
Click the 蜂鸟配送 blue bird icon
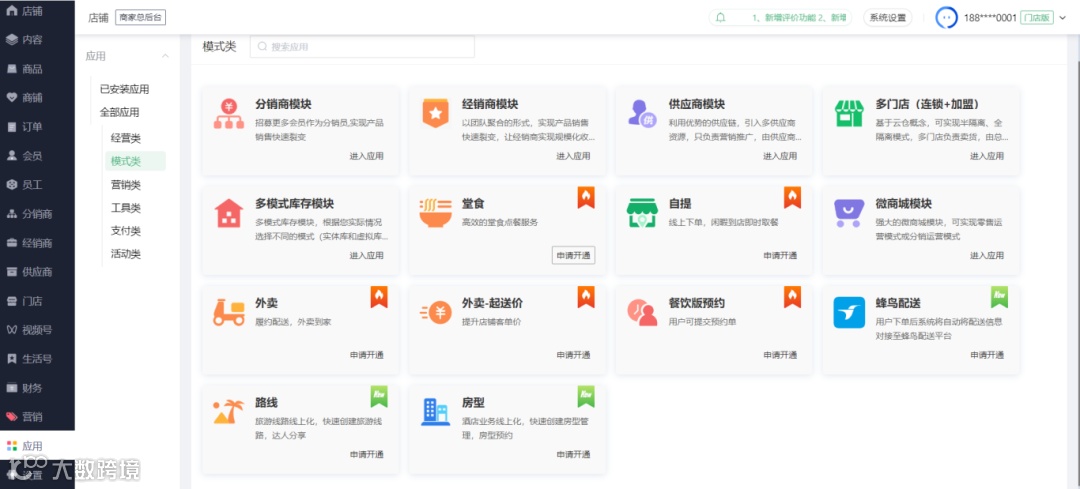pos(849,313)
